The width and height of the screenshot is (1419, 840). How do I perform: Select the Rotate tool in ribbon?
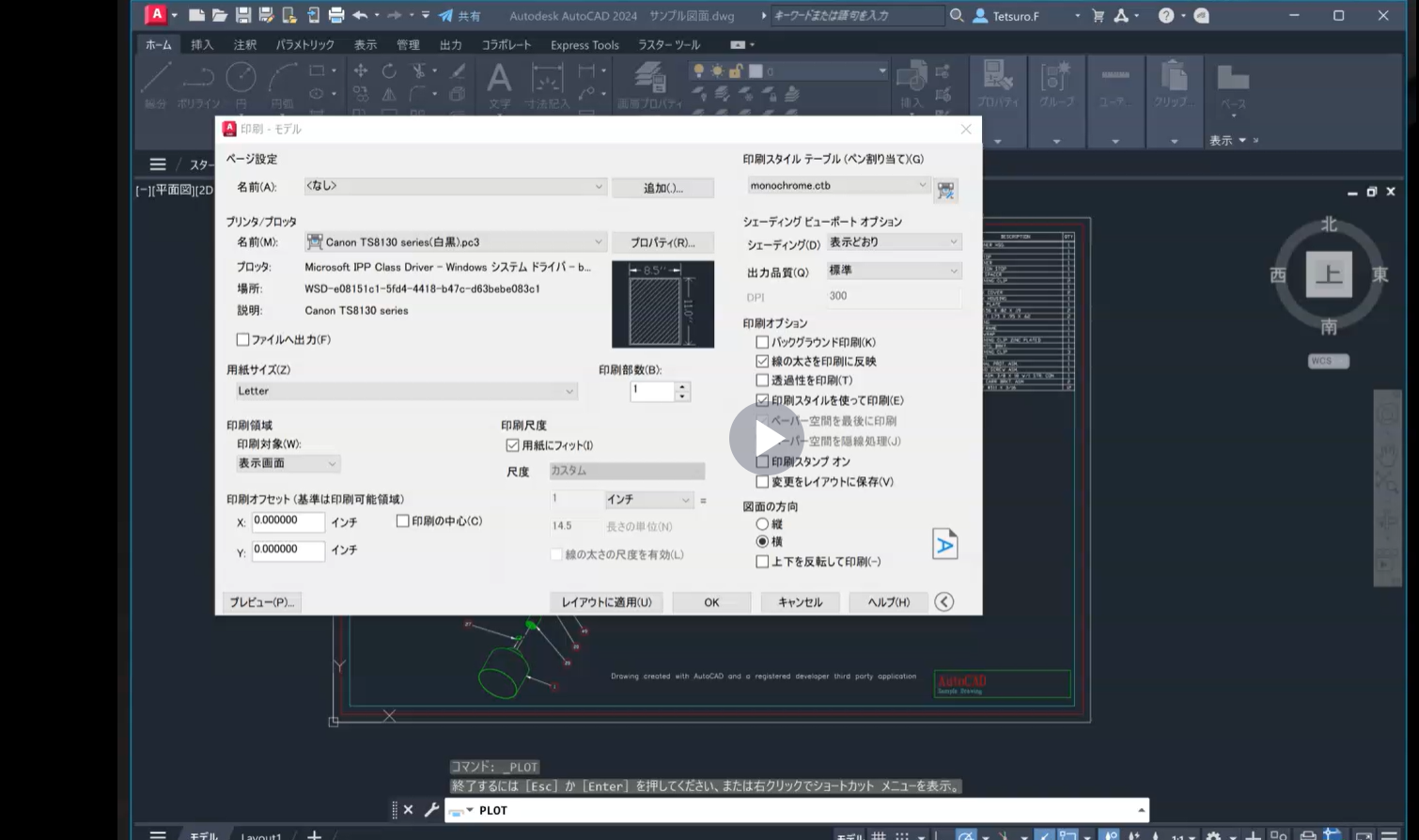click(x=389, y=71)
